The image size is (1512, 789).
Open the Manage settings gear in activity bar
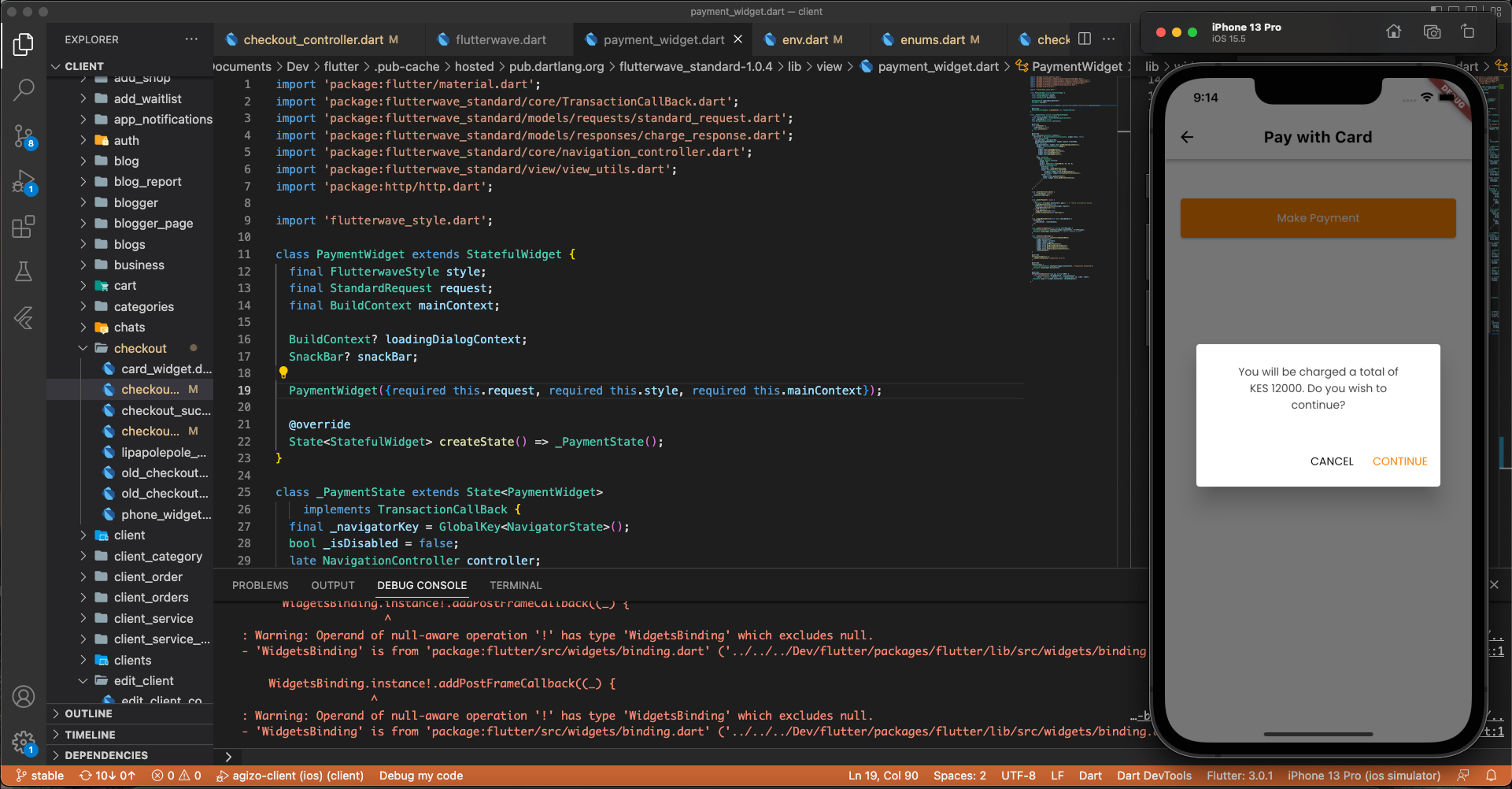pos(24,742)
